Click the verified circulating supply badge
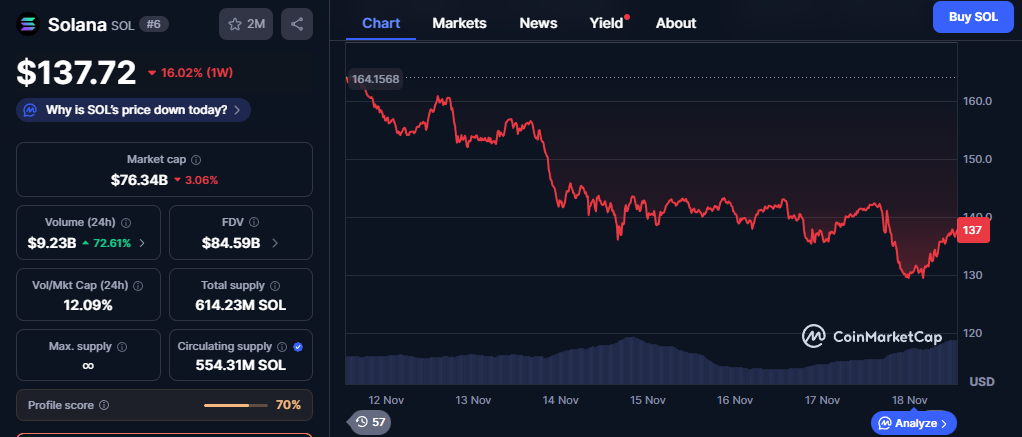This screenshot has height=437, width=1022. click(x=298, y=347)
